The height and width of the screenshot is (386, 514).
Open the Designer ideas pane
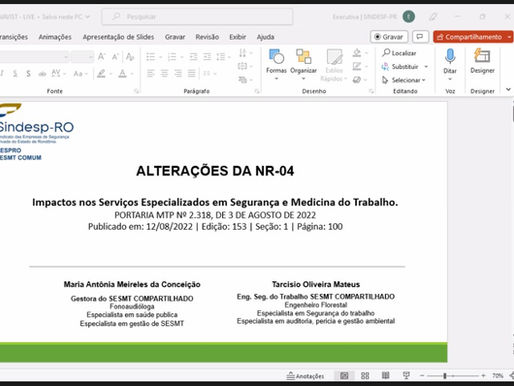[482, 61]
